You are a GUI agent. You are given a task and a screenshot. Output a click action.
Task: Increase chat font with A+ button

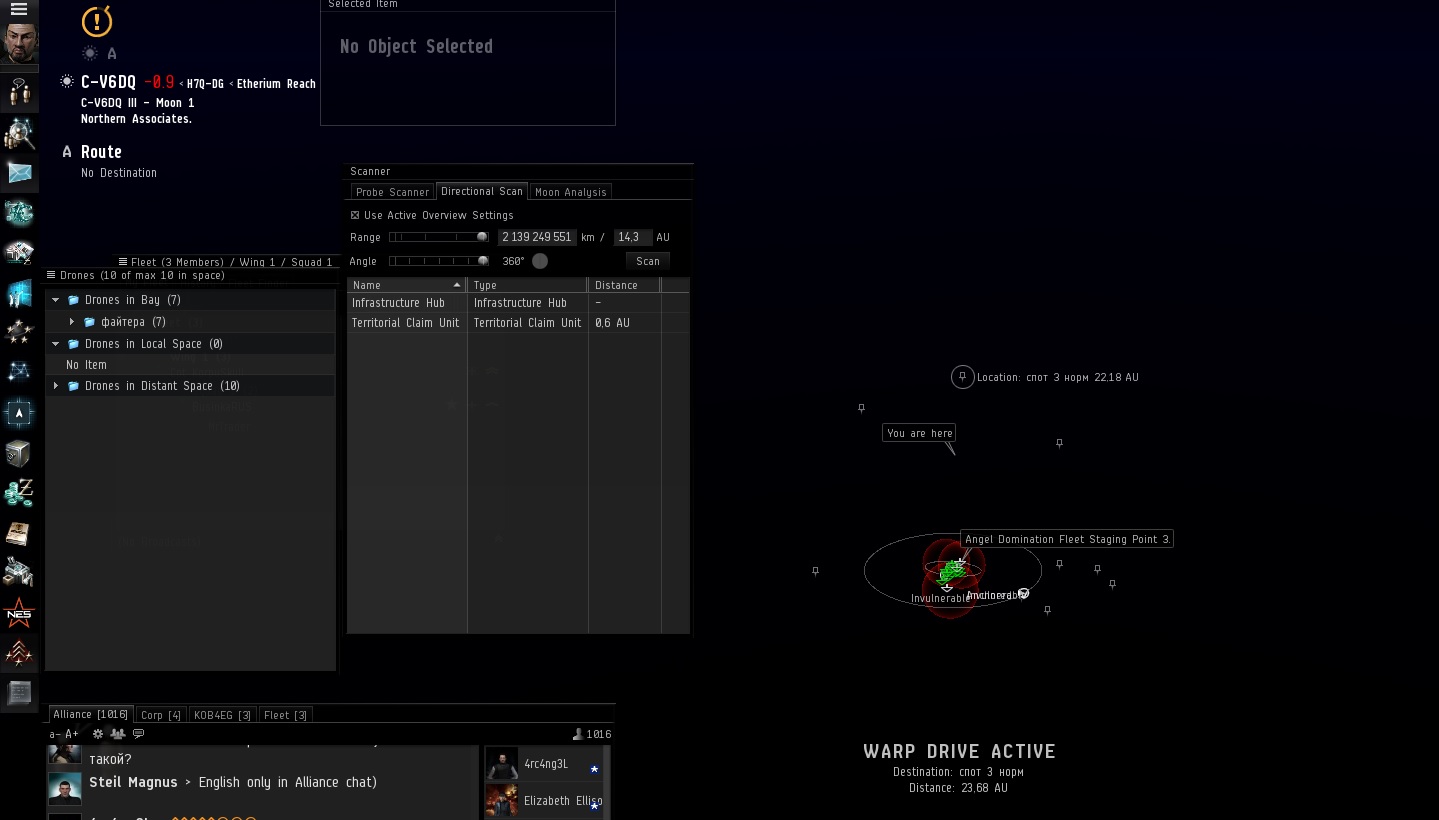72,734
